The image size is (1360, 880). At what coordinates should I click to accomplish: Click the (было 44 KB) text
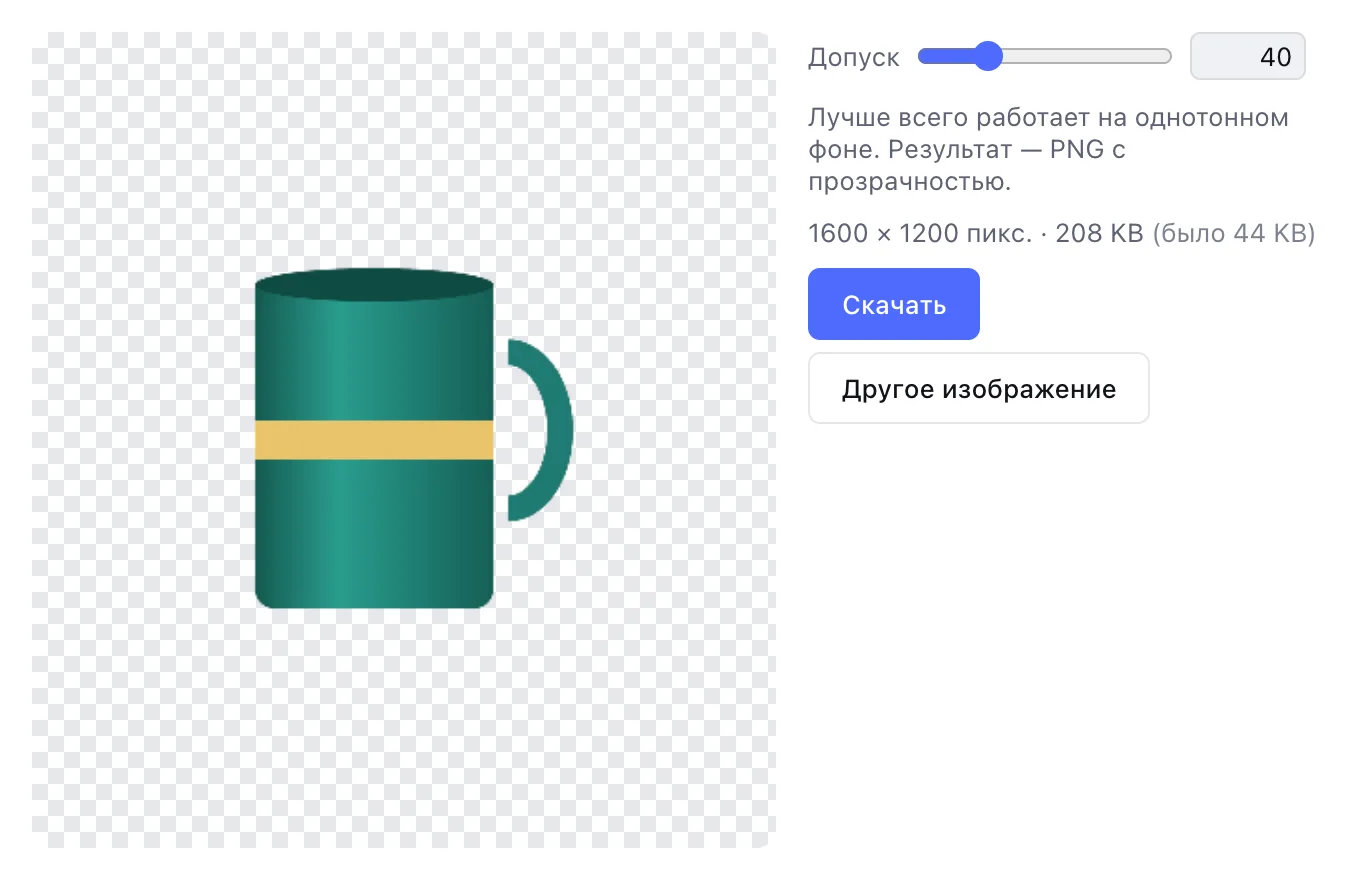[x=1234, y=234]
